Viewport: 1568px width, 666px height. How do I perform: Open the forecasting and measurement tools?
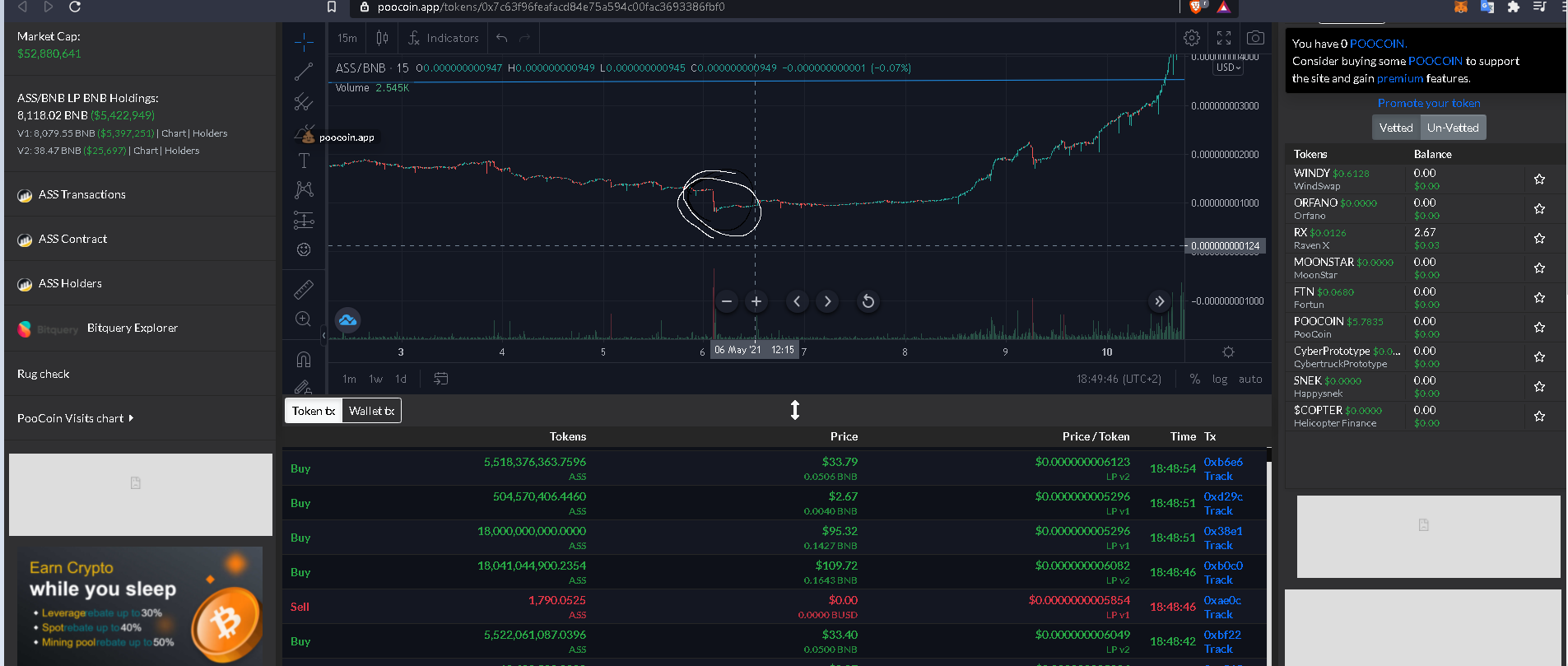click(x=304, y=220)
